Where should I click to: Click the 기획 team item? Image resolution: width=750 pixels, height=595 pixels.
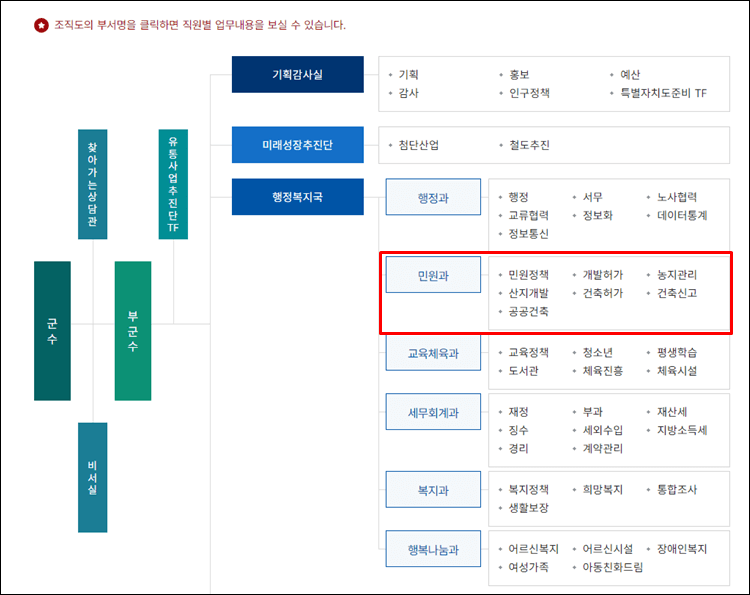click(408, 75)
